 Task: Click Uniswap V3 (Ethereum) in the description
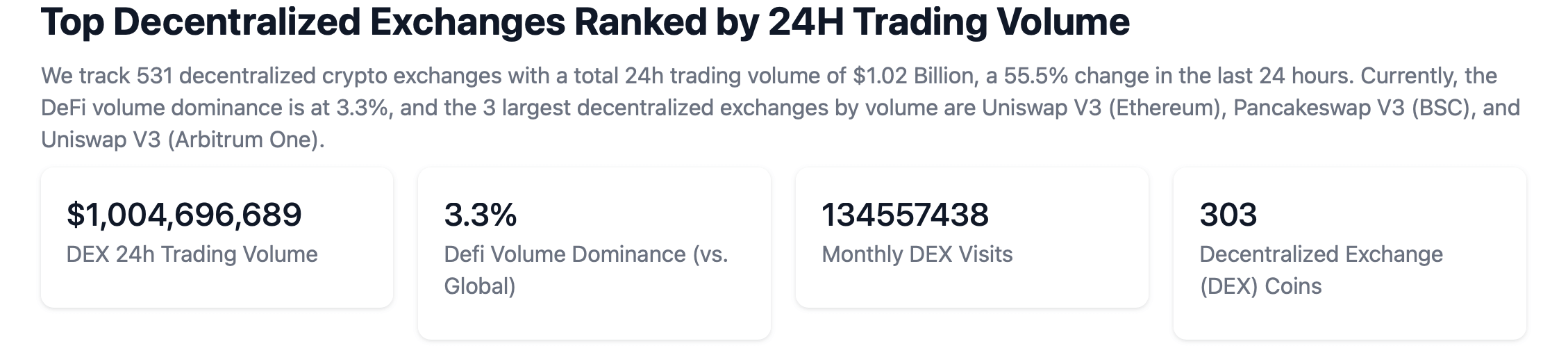(x=1103, y=108)
